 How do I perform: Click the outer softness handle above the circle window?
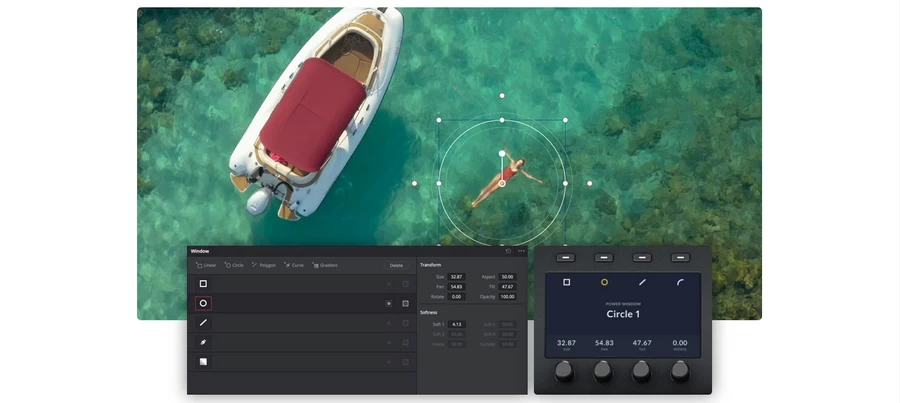(502, 96)
